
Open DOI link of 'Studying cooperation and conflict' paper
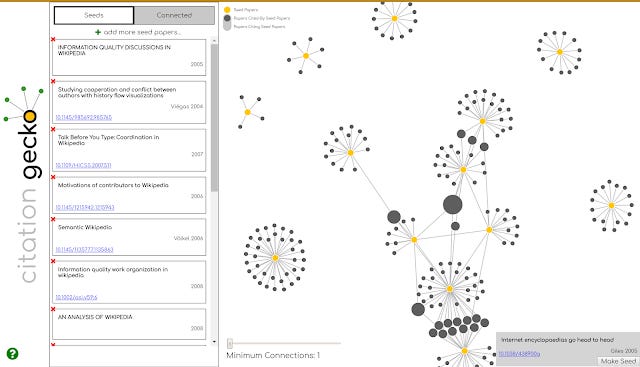tap(84, 117)
